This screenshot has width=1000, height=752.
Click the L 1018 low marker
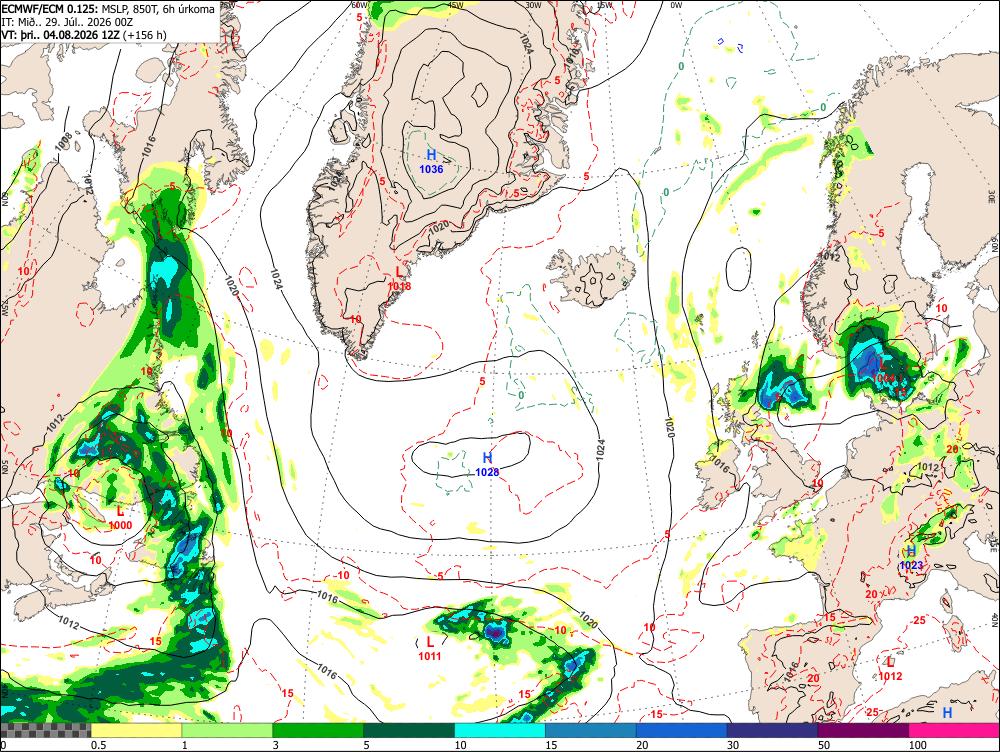[x=399, y=278]
